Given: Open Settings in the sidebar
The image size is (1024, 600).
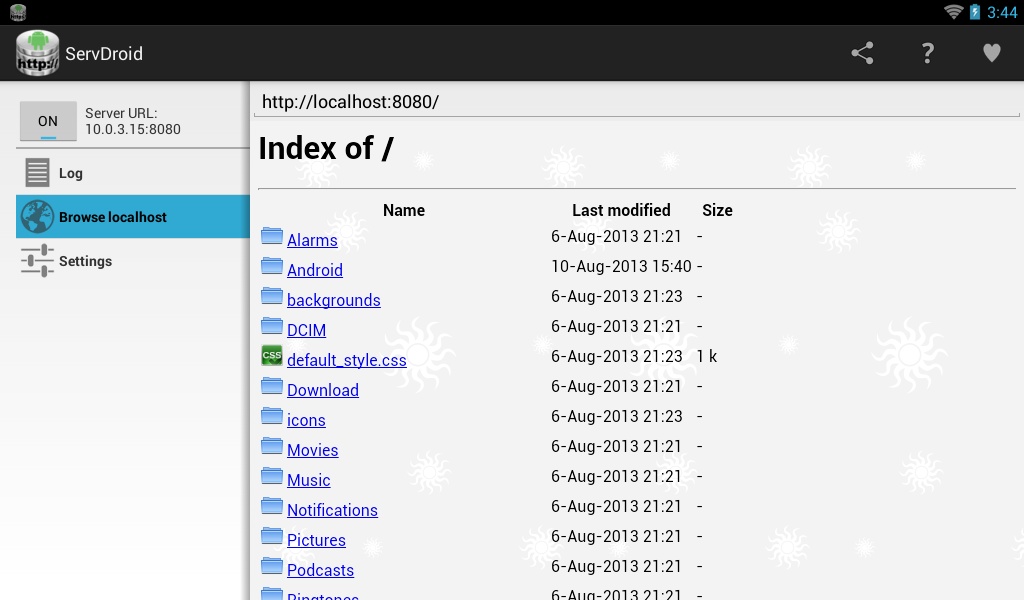Looking at the screenshot, I should pos(133,261).
